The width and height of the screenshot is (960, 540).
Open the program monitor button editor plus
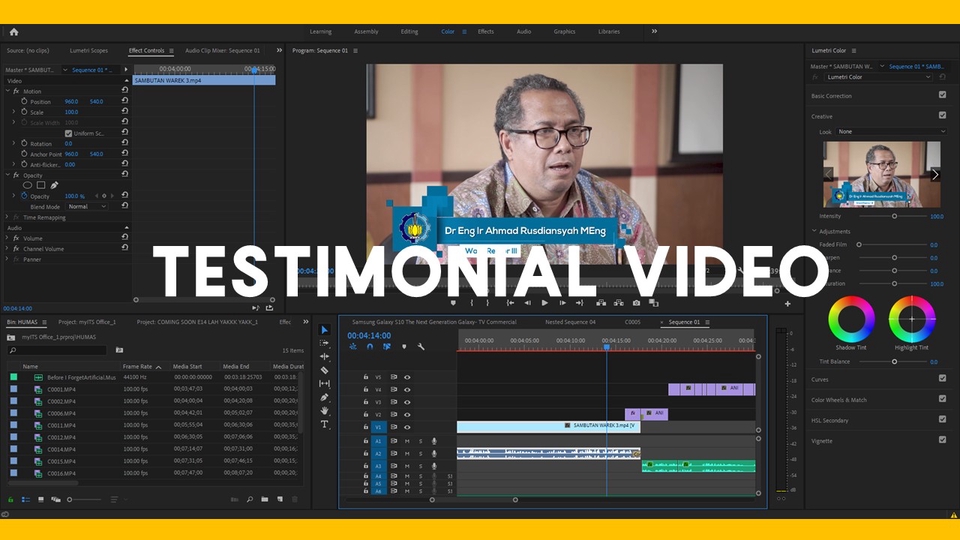tap(787, 304)
